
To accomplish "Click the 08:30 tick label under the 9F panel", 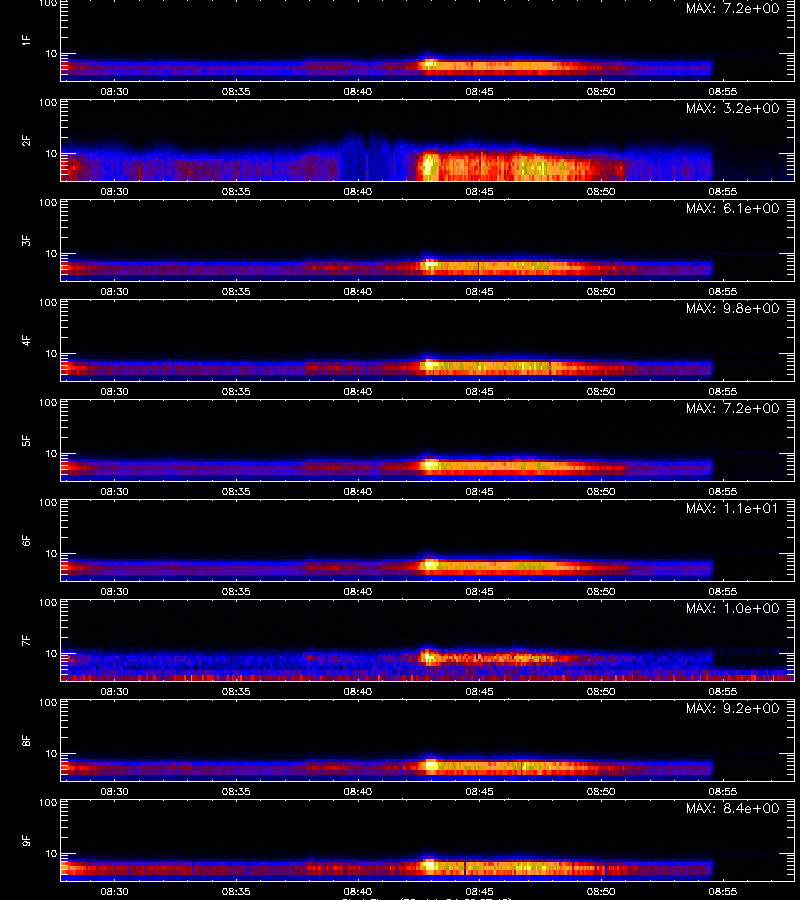I will pos(114,891).
